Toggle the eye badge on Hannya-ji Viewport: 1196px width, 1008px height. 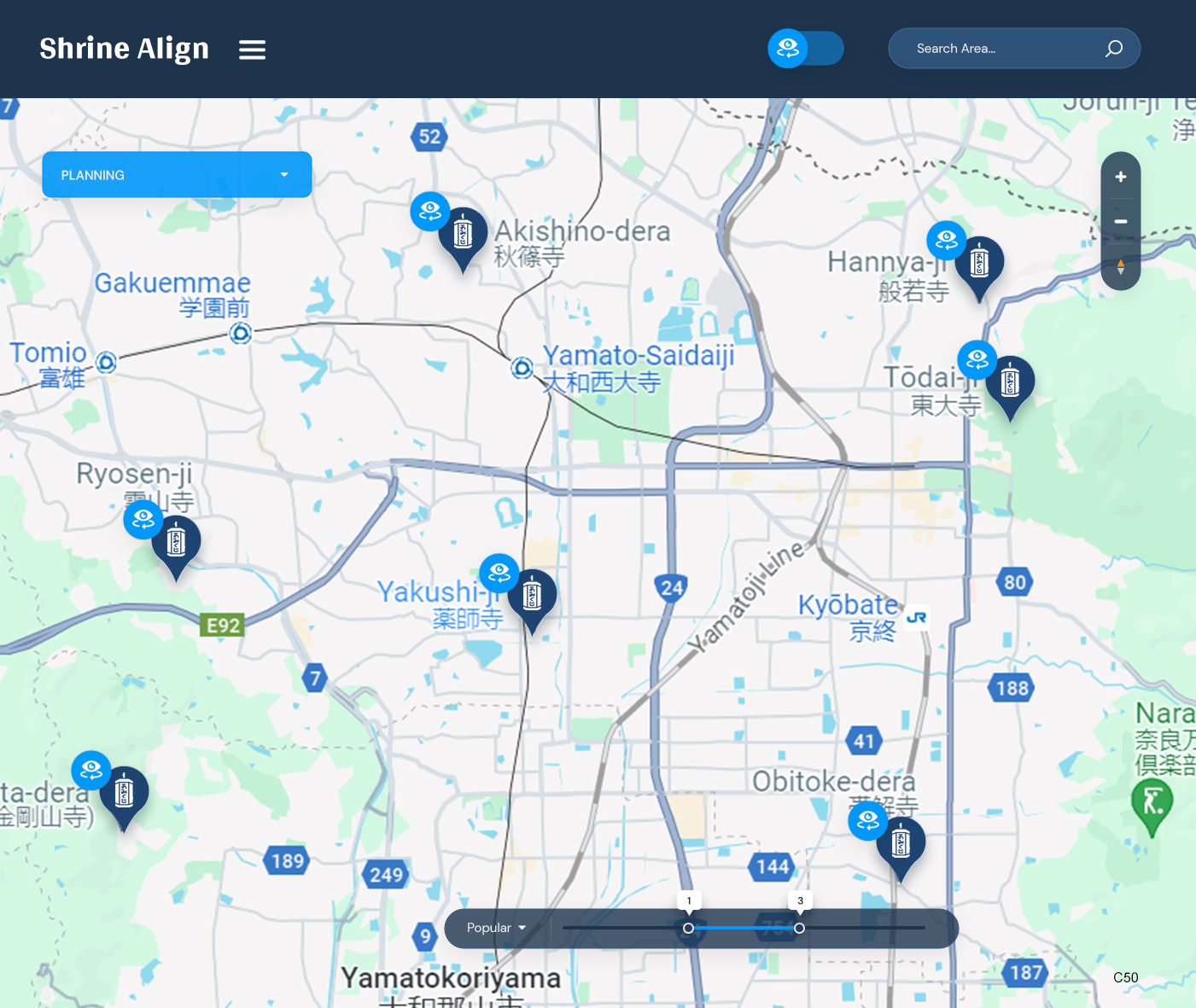[x=947, y=241]
